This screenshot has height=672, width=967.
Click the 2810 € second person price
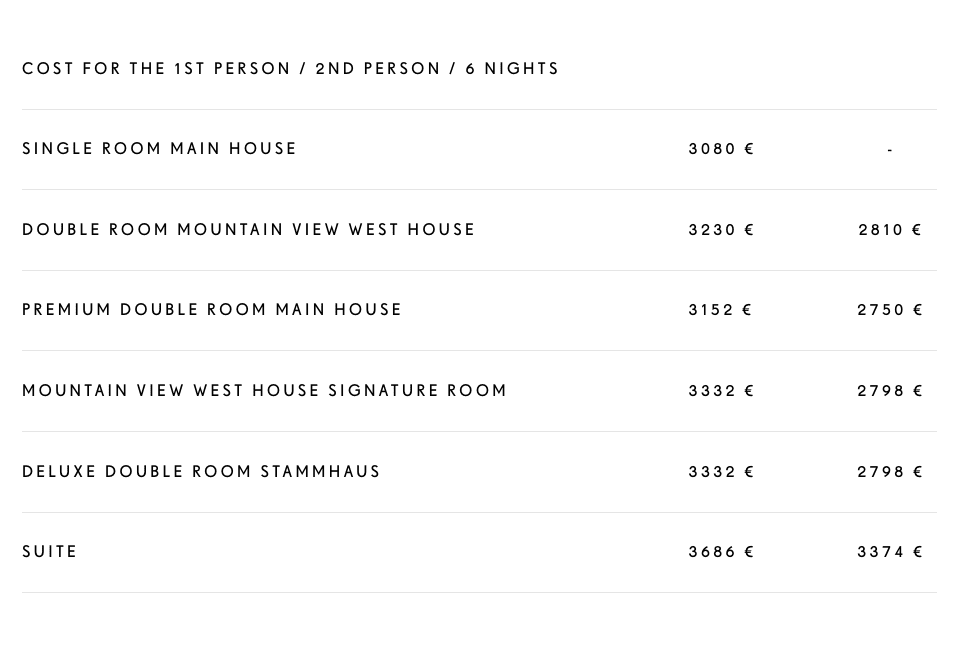tap(889, 230)
